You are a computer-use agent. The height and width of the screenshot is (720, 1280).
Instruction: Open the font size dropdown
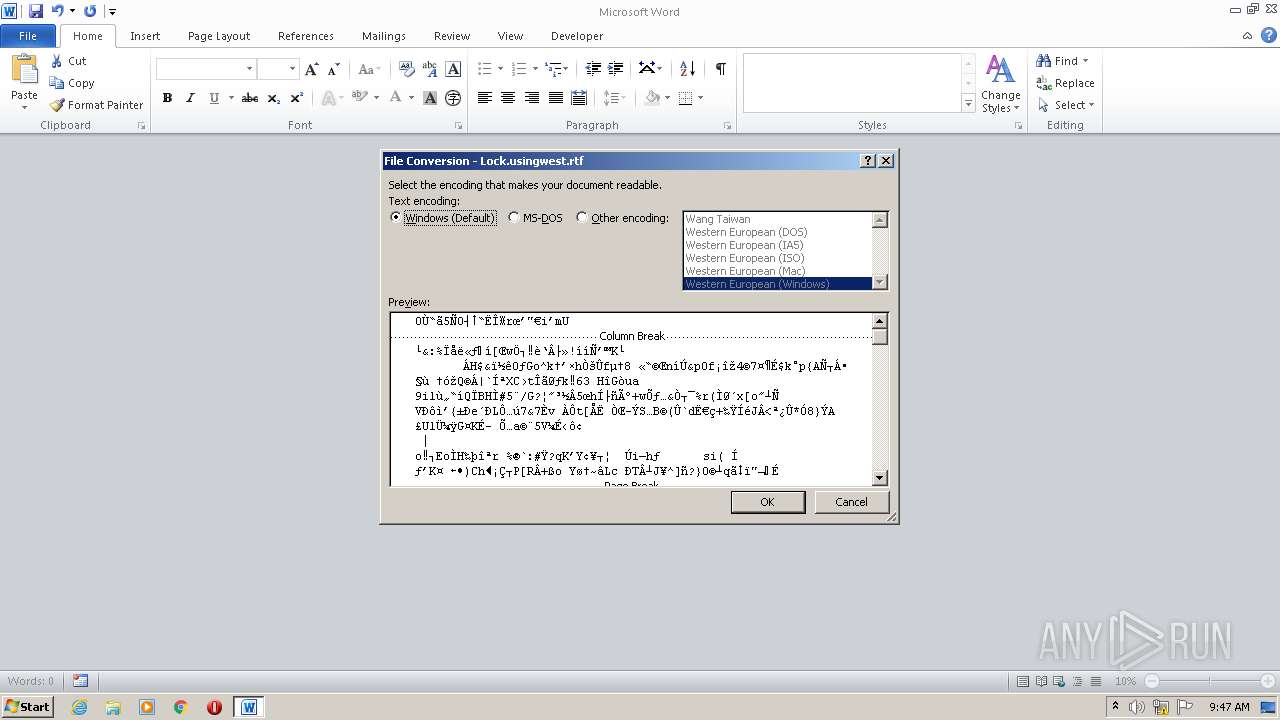click(x=292, y=69)
